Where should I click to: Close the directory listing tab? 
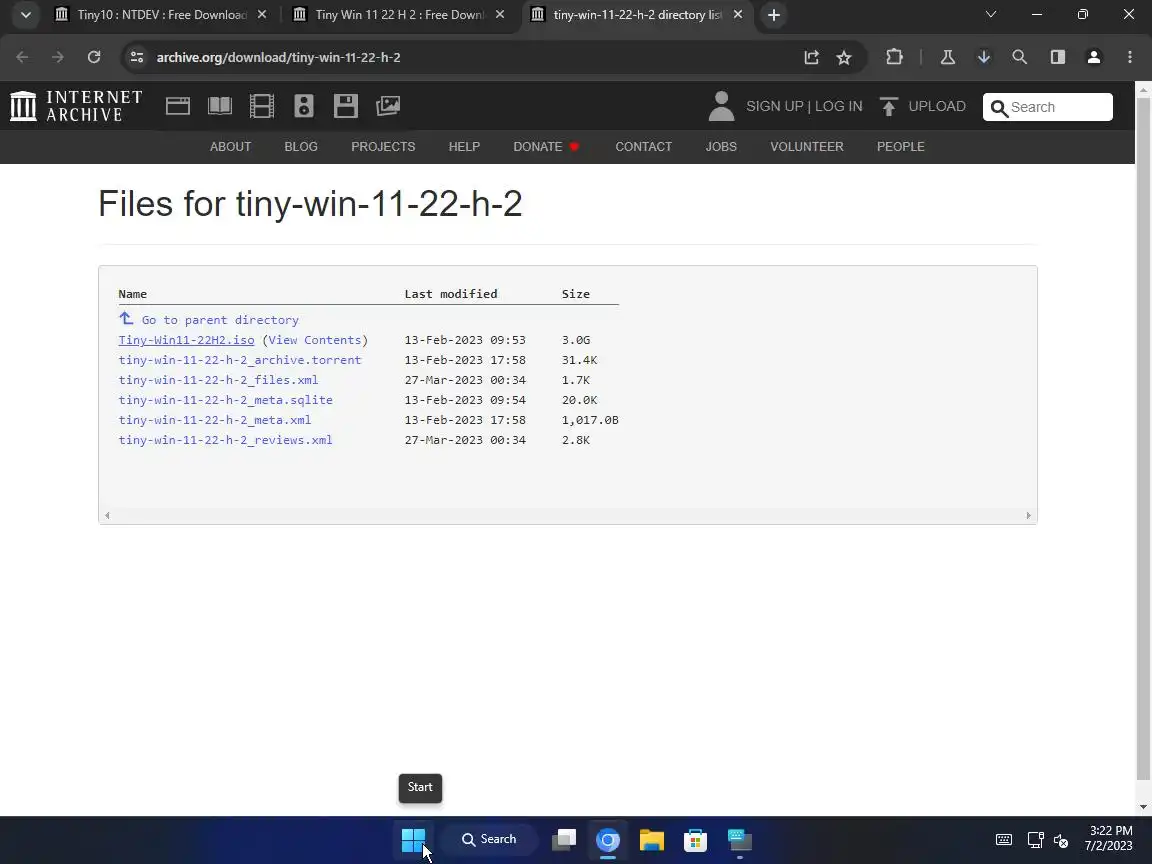point(738,15)
